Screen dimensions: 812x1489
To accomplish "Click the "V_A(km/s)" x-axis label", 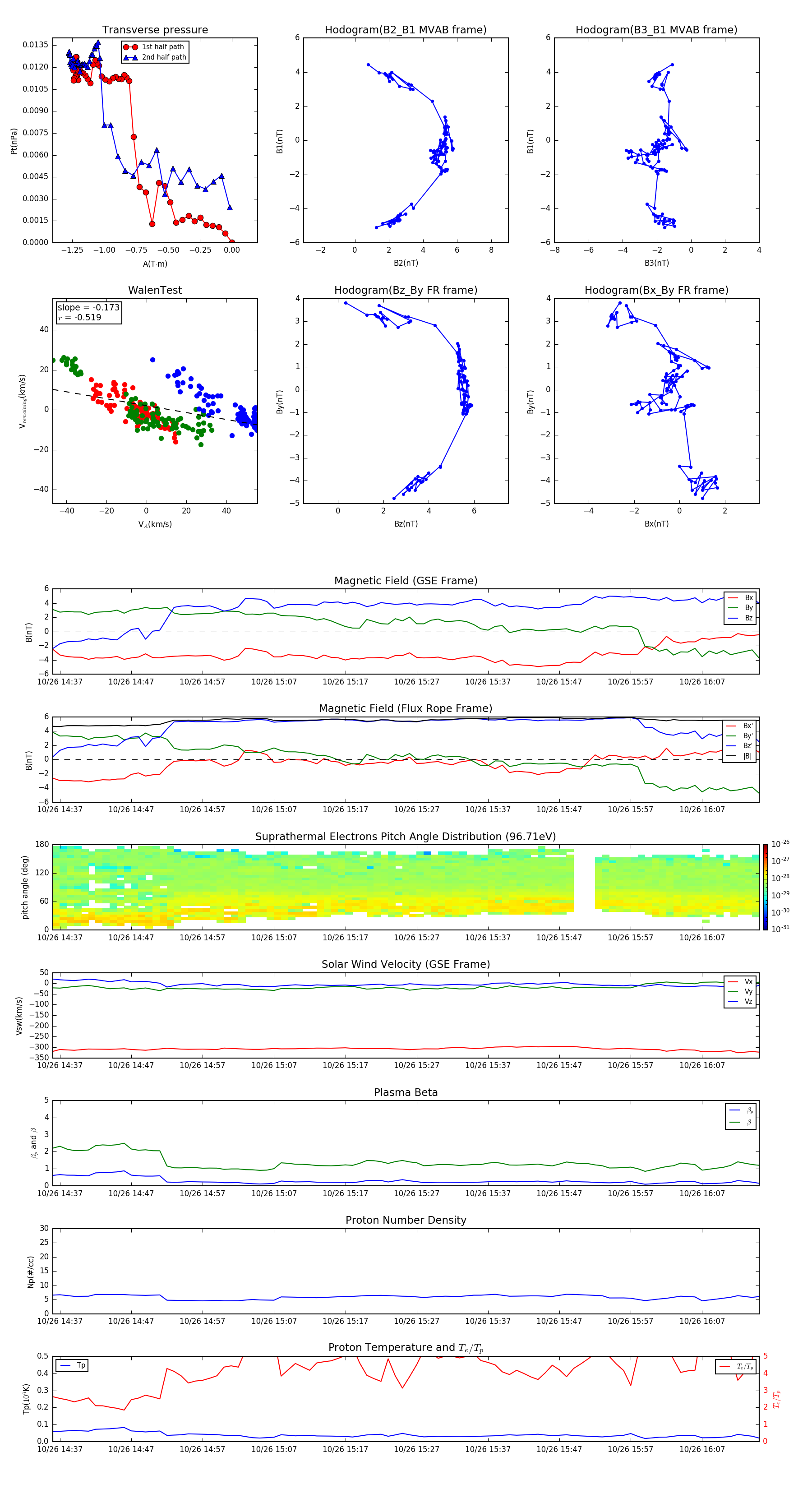I will tap(155, 524).
